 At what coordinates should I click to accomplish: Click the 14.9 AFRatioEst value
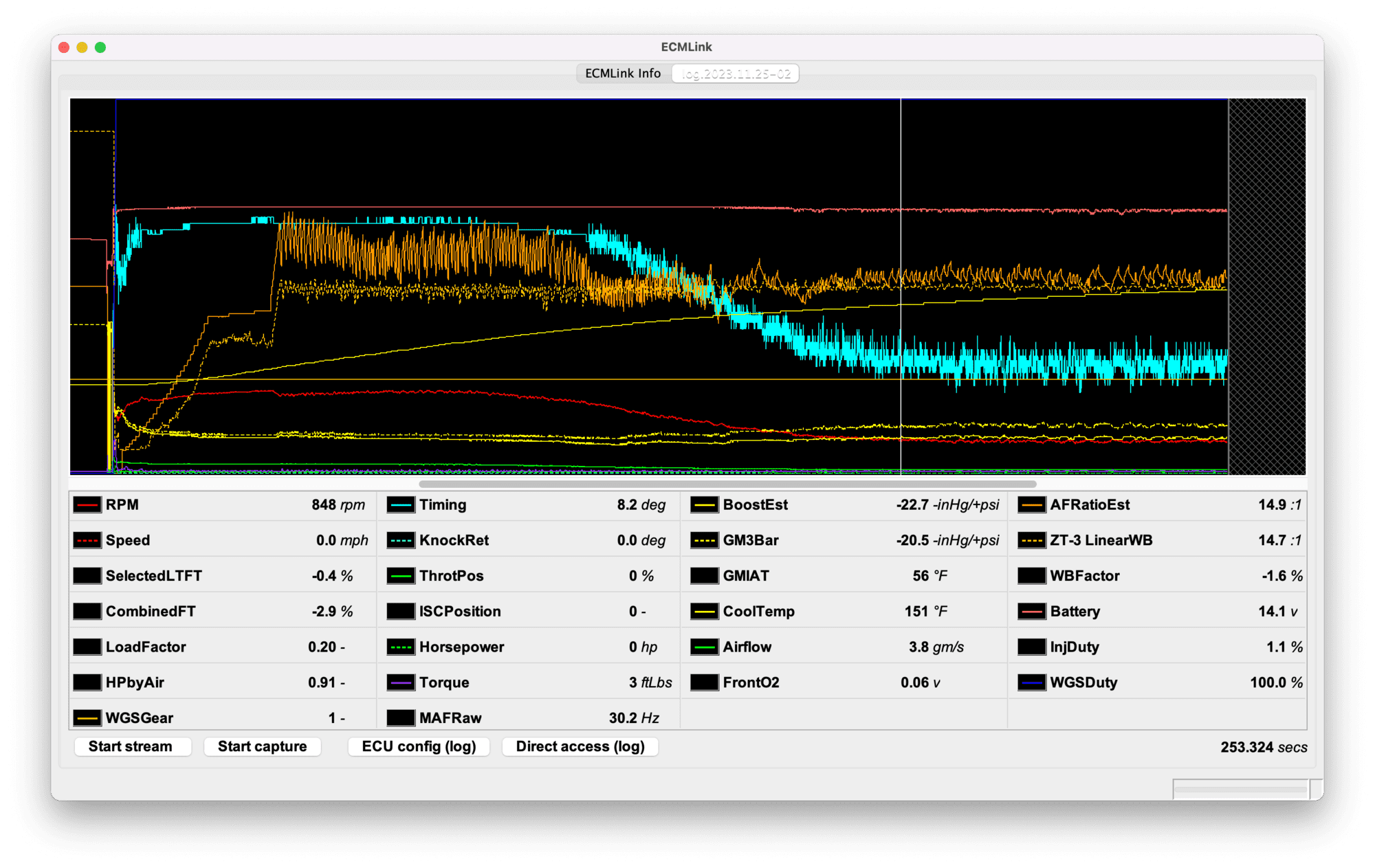1279,505
